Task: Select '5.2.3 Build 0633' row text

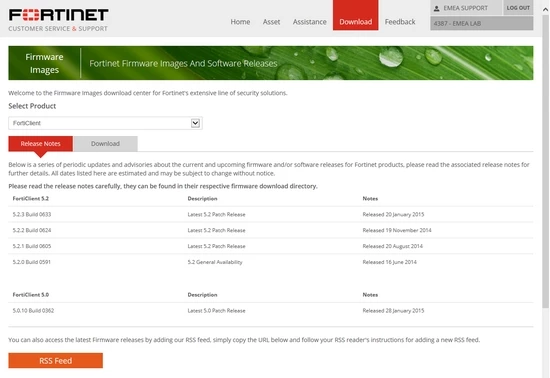Action: point(32,214)
